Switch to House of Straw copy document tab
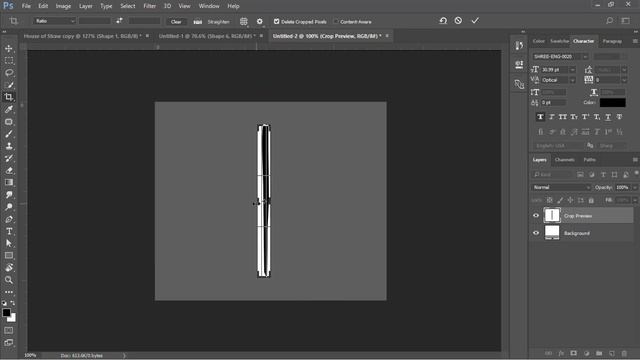640x360 pixels. [x=82, y=36]
